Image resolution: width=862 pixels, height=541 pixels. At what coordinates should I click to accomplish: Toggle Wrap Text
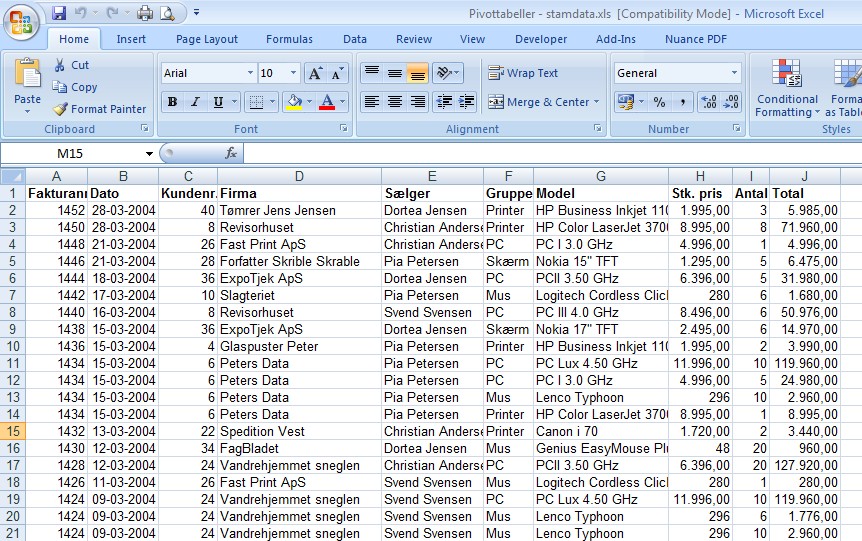(x=522, y=73)
